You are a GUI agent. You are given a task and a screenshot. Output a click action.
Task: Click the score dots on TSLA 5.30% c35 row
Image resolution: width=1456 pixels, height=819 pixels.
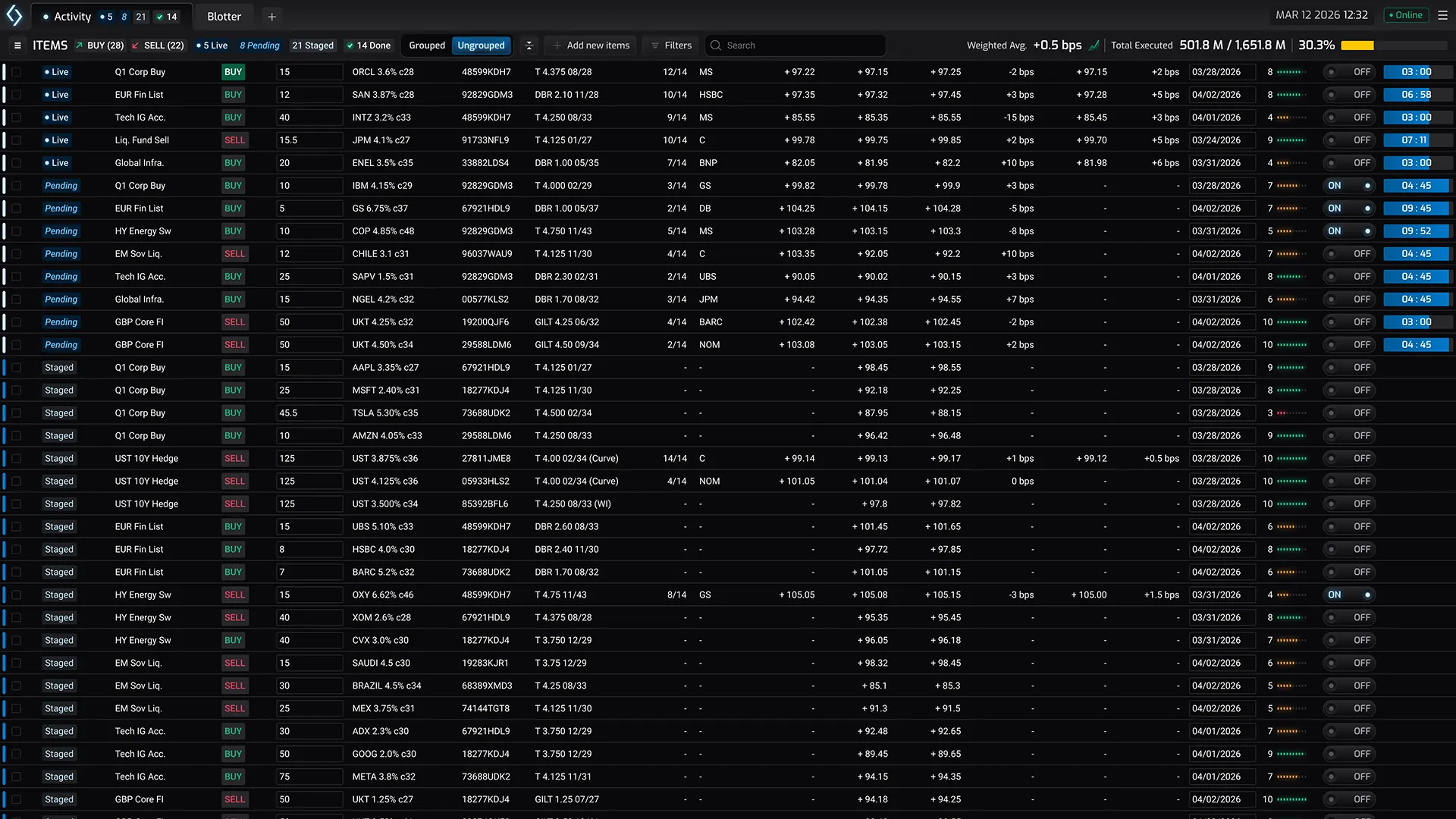pyautogui.click(x=1291, y=413)
